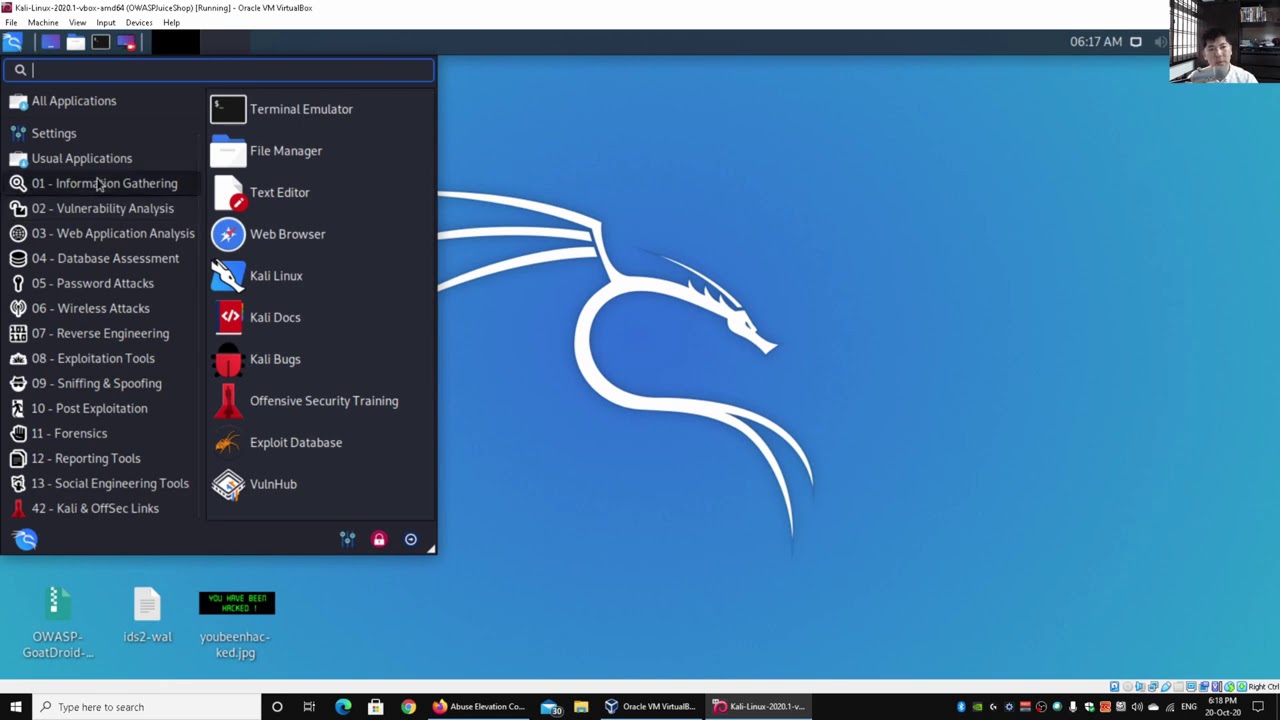Viewport: 1280px width, 720px height.
Task: Click the Windows Start button
Action: (15, 707)
